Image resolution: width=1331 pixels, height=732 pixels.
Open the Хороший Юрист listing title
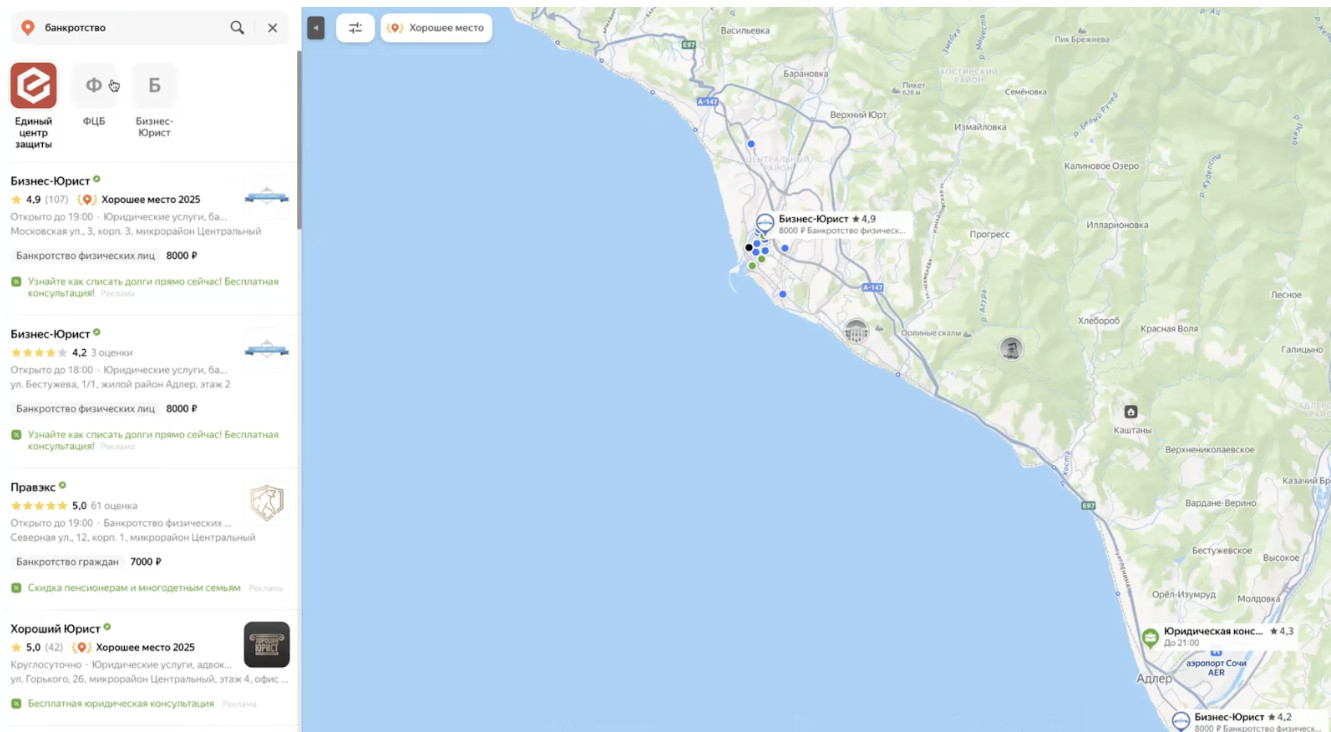(55, 629)
